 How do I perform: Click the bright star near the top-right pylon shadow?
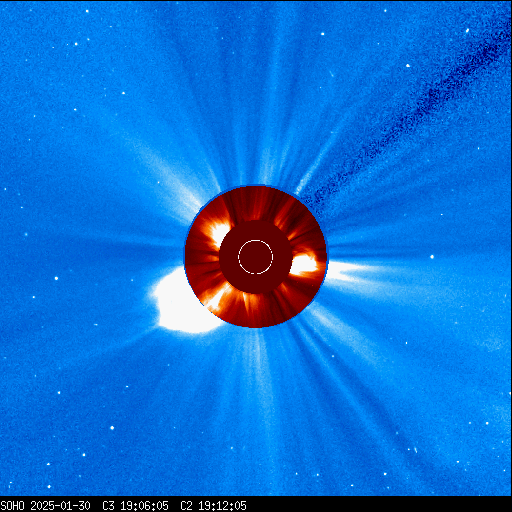408,66
